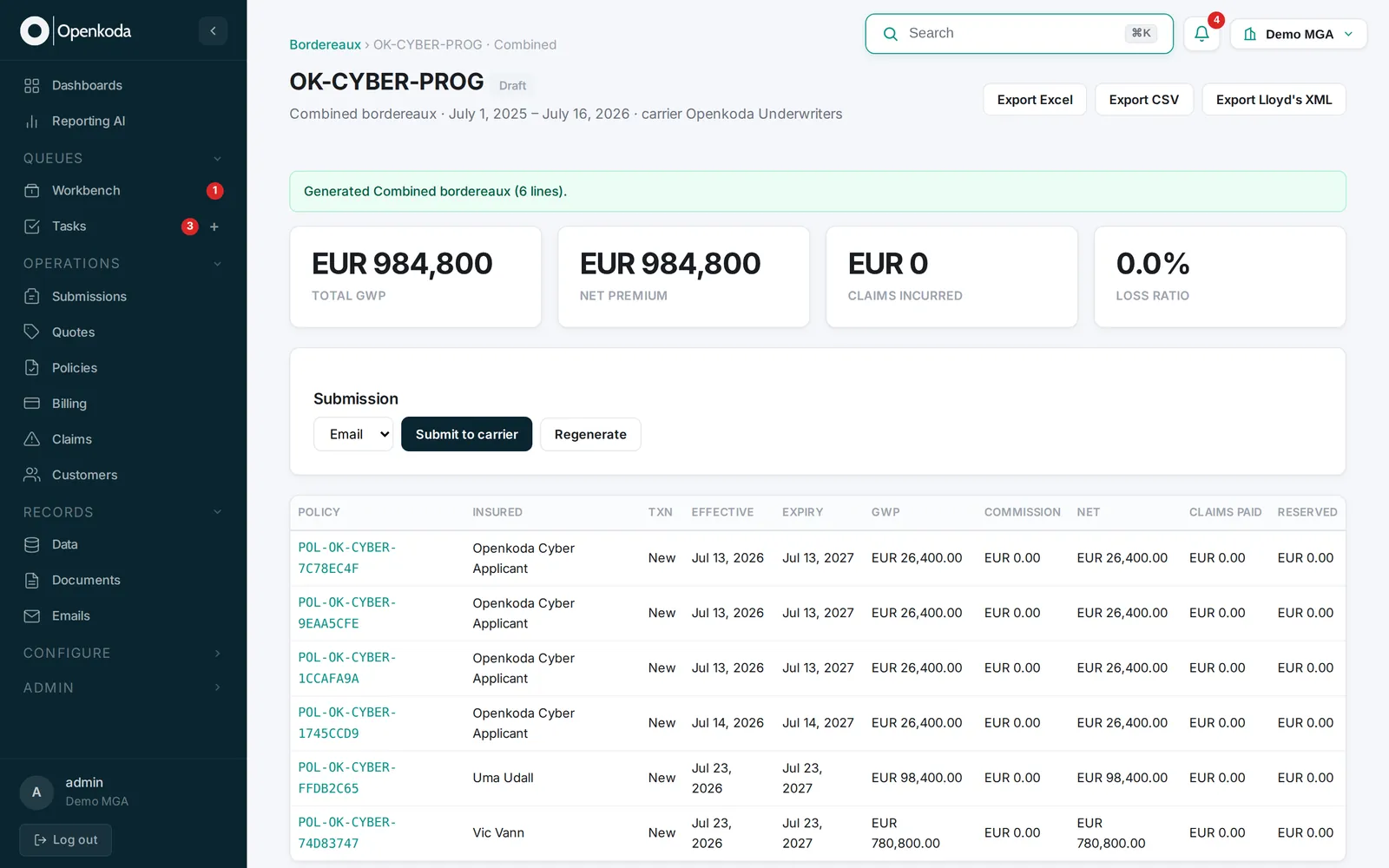Click the Emails envelope icon
Screen dimensions: 1389x868
[x=32, y=615]
